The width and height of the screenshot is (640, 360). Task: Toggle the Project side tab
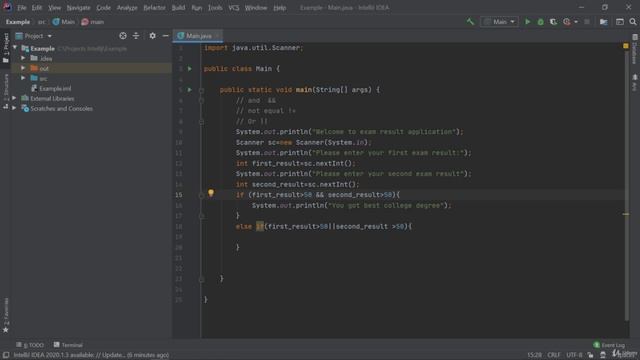(6, 48)
